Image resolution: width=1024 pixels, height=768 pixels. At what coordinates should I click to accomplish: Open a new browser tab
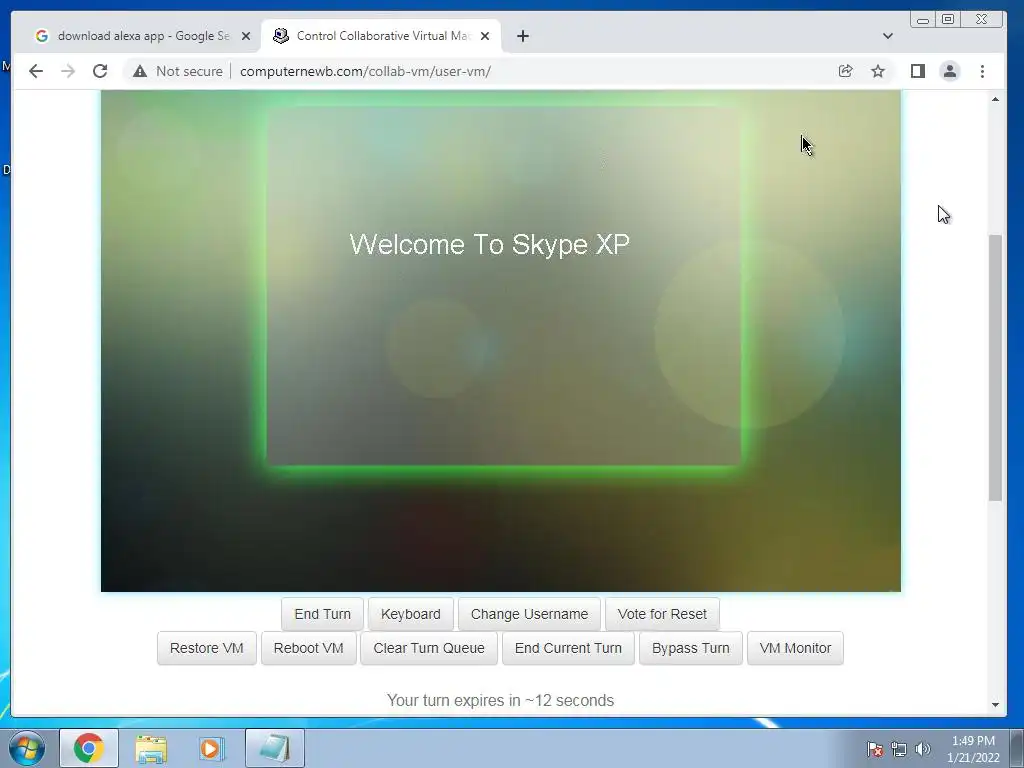pos(522,36)
